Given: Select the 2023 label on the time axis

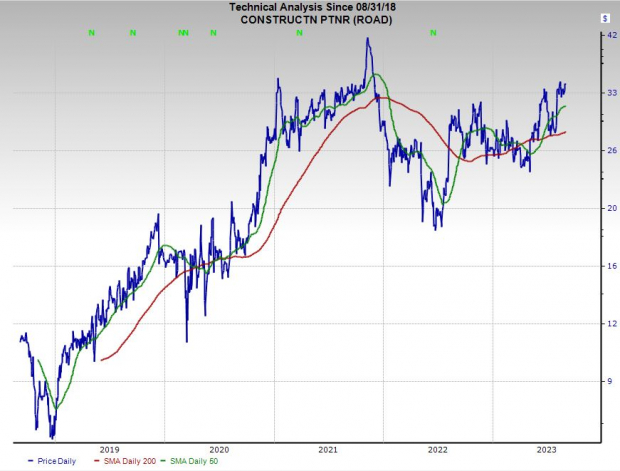Looking at the screenshot, I should [546, 449].
